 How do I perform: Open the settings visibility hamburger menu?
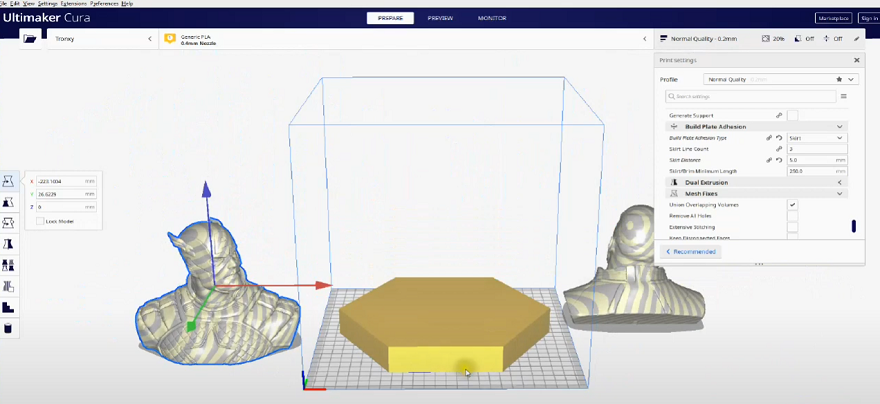tap(844, 97)
